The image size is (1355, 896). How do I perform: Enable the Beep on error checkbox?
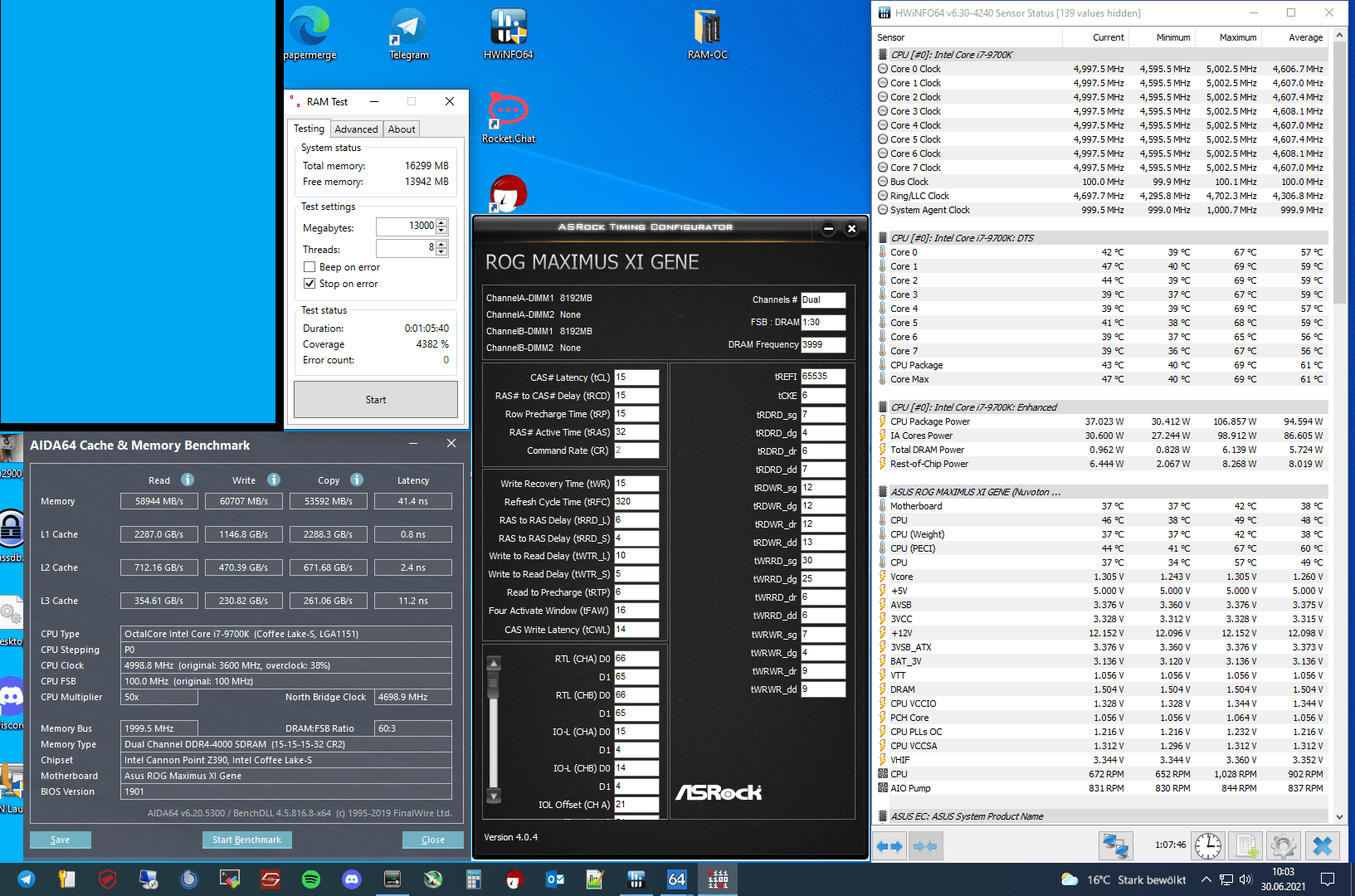pos(310,267)
